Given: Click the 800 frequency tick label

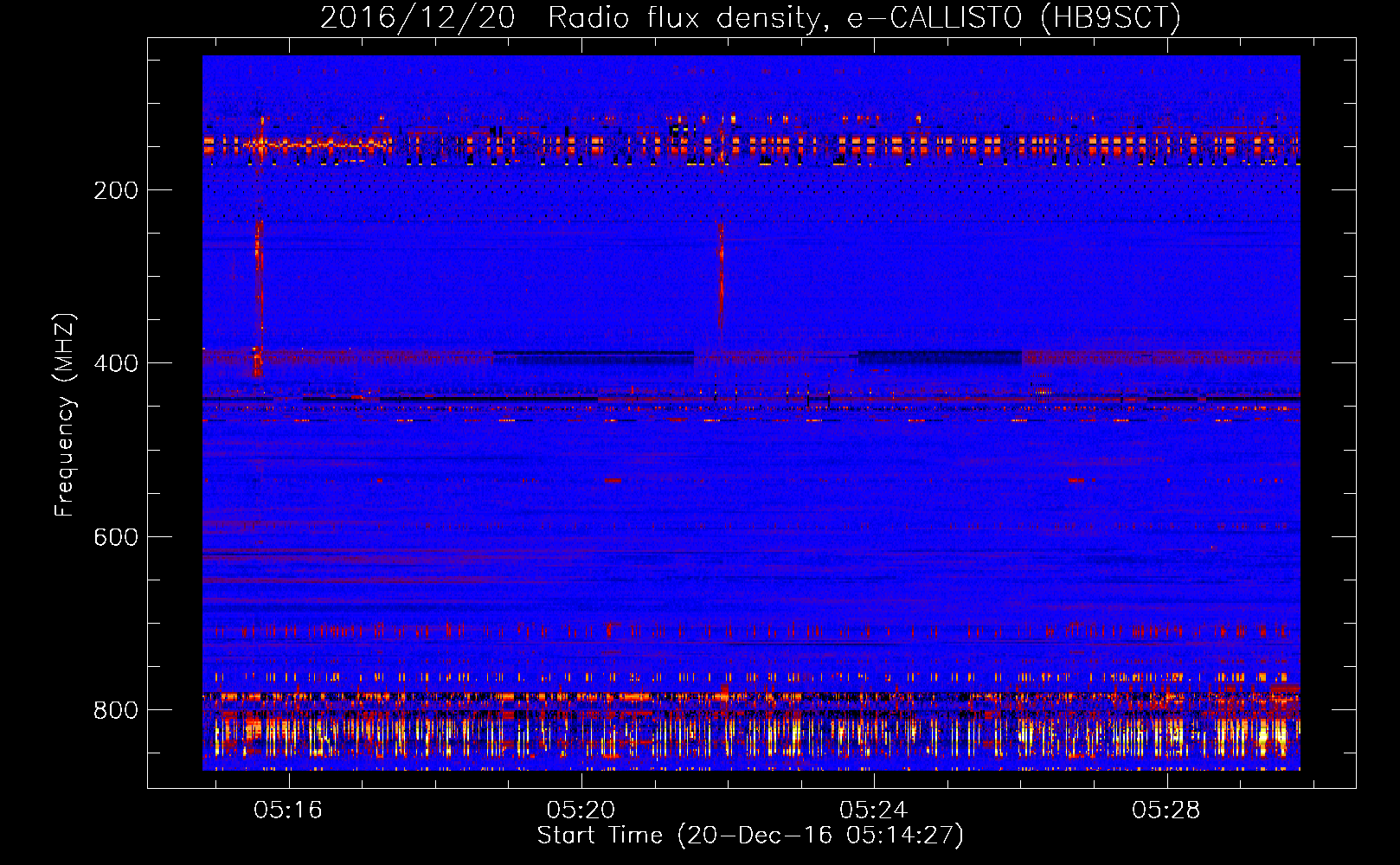Looking at the screenshot, I should 116,710.
